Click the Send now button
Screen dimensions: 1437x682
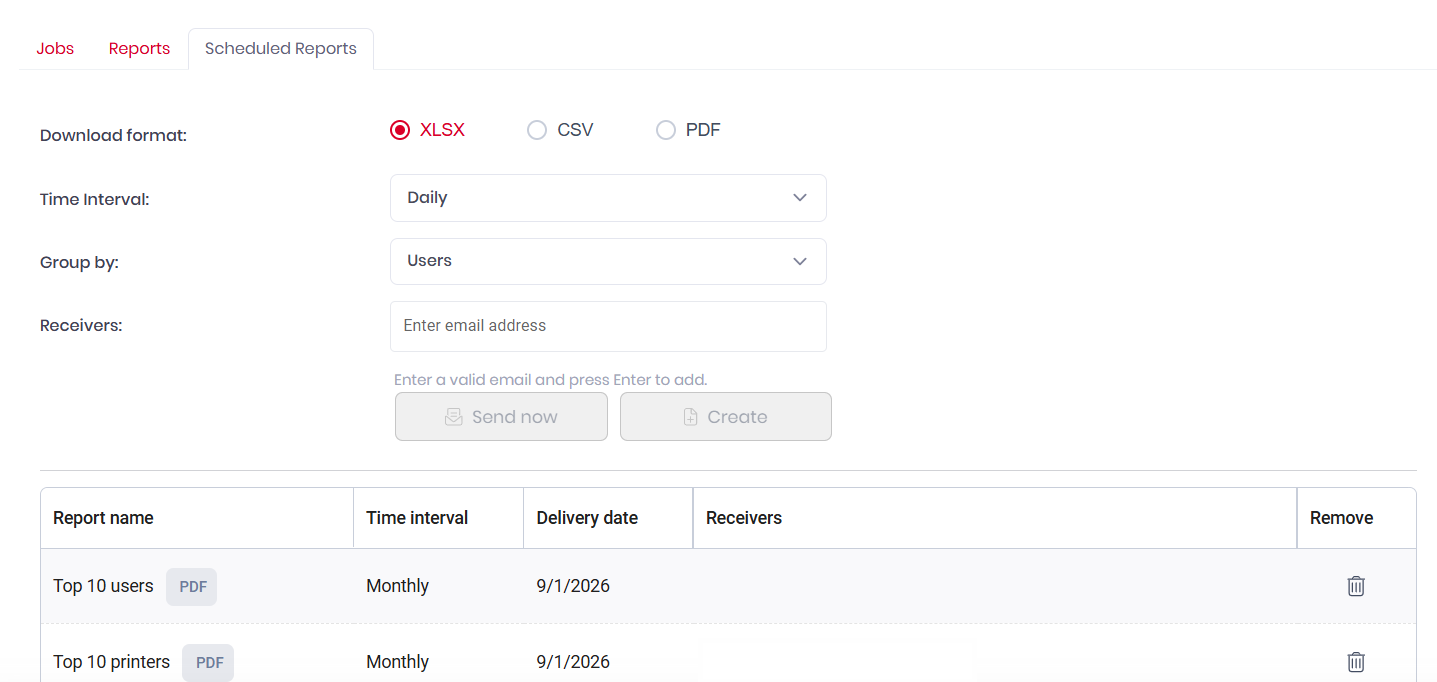[x=501, y=417]
